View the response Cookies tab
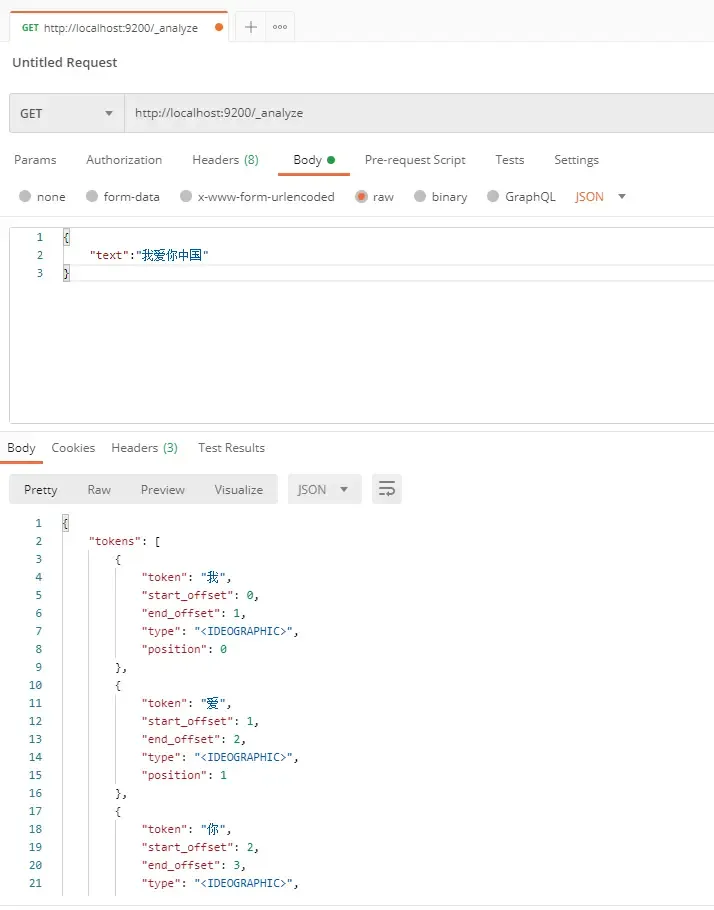The height and width of the screenshot is (910, 714). pyautogui.click(x=73, y=448)
